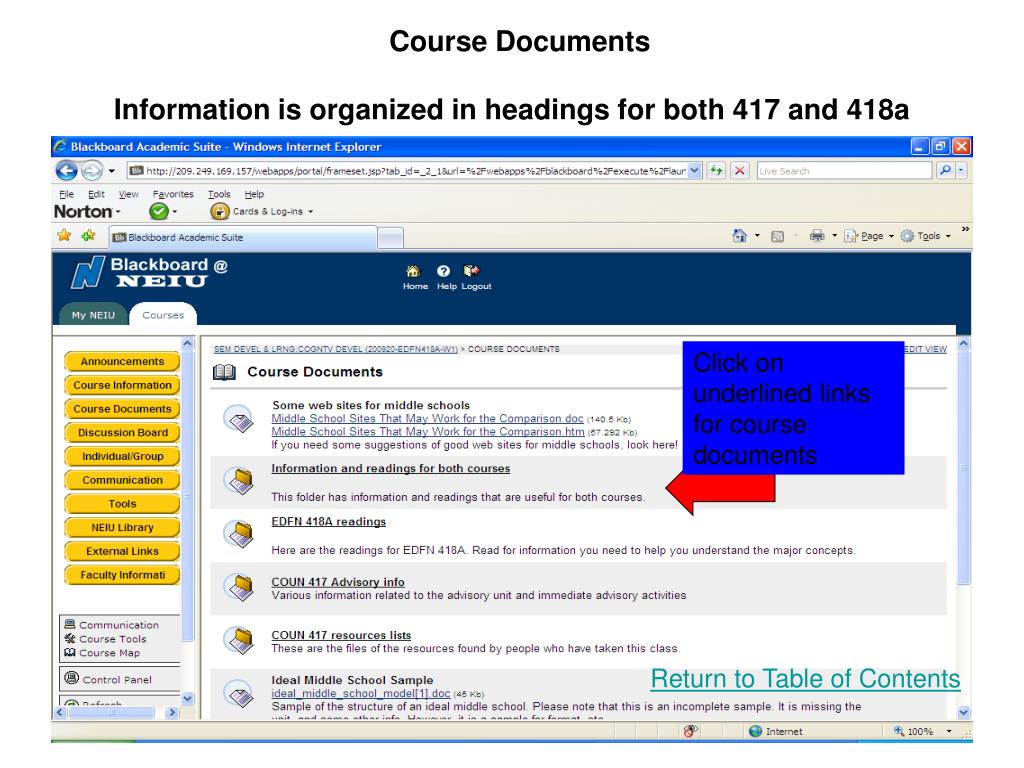1024x768 pixels.
Task: Switch to the My NEIU tab
Action: pyautogui.click(x=93, y=315)
